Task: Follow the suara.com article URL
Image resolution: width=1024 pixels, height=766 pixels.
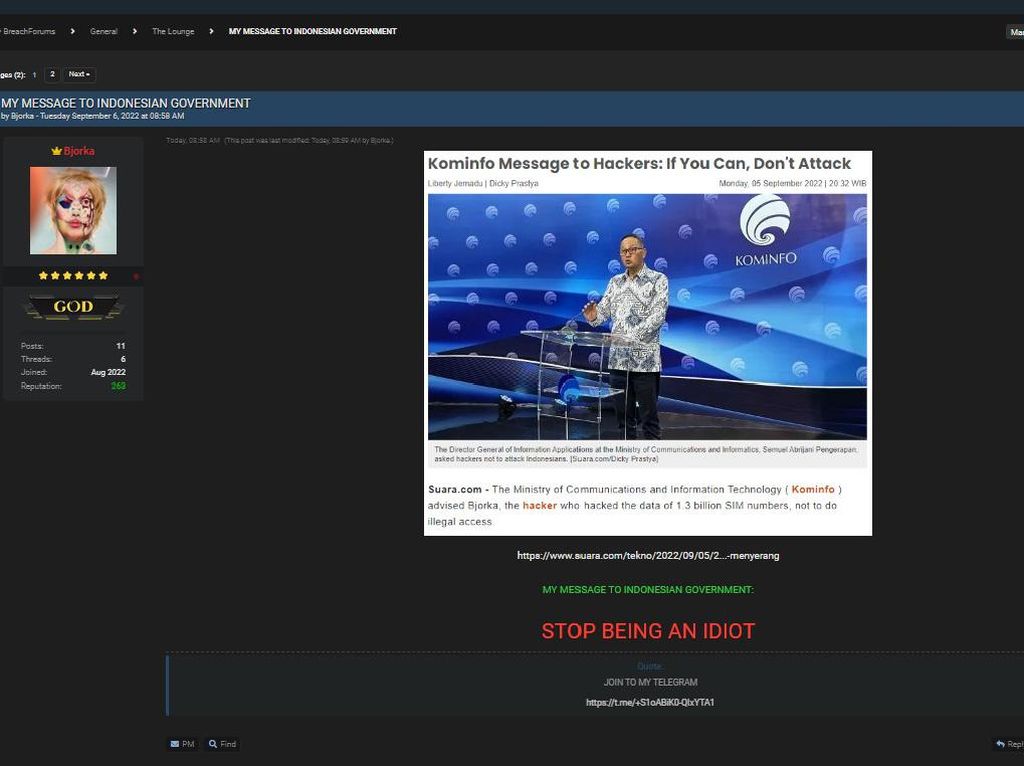Action: click(648, 556)
